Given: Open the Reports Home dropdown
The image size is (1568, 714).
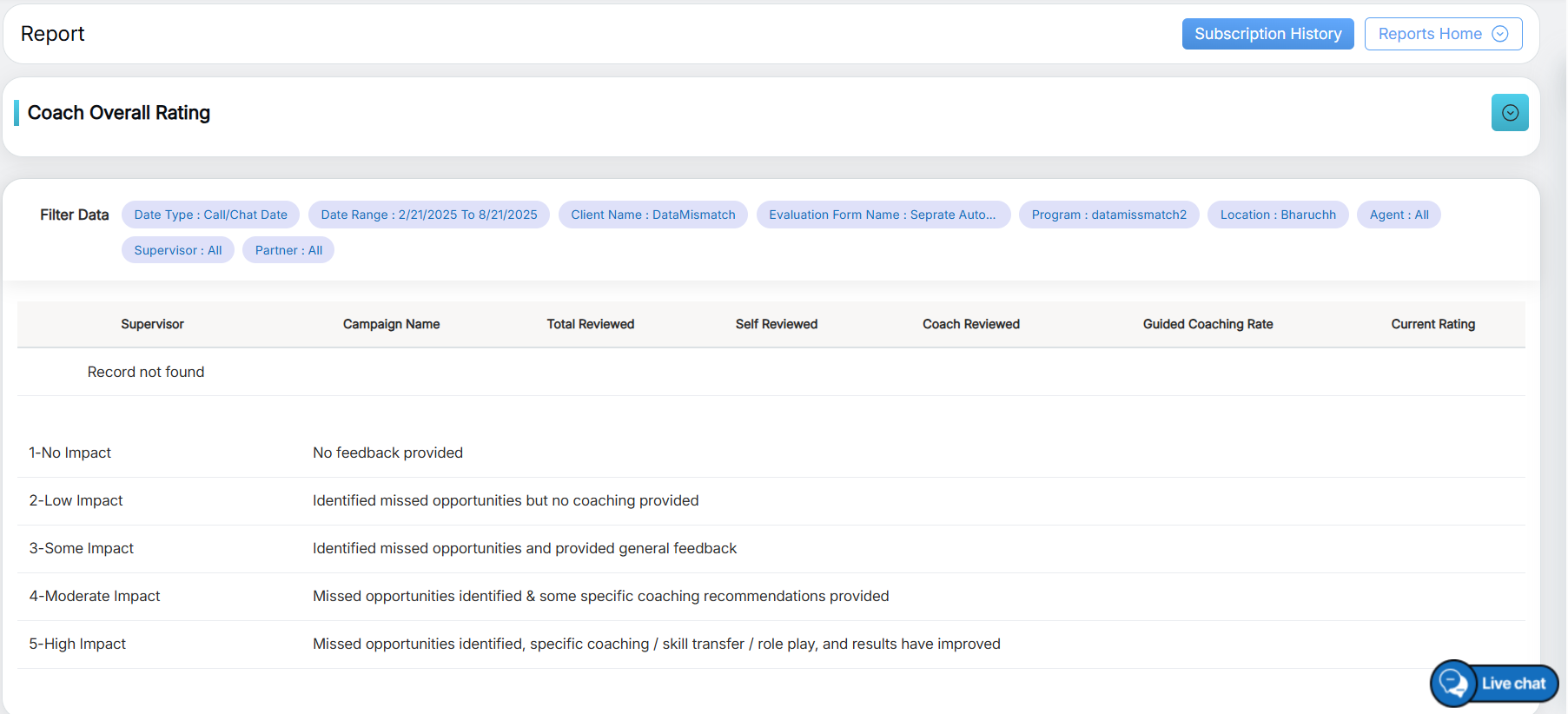Looking at the screenshot, I should [x=1442, y=34].
